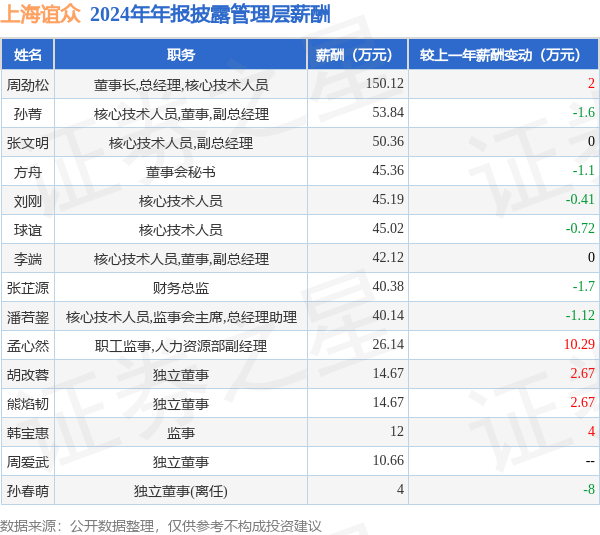Click 胡改蓉's change value 2.67
The image size is (600, 535).
tap(582, 374)
